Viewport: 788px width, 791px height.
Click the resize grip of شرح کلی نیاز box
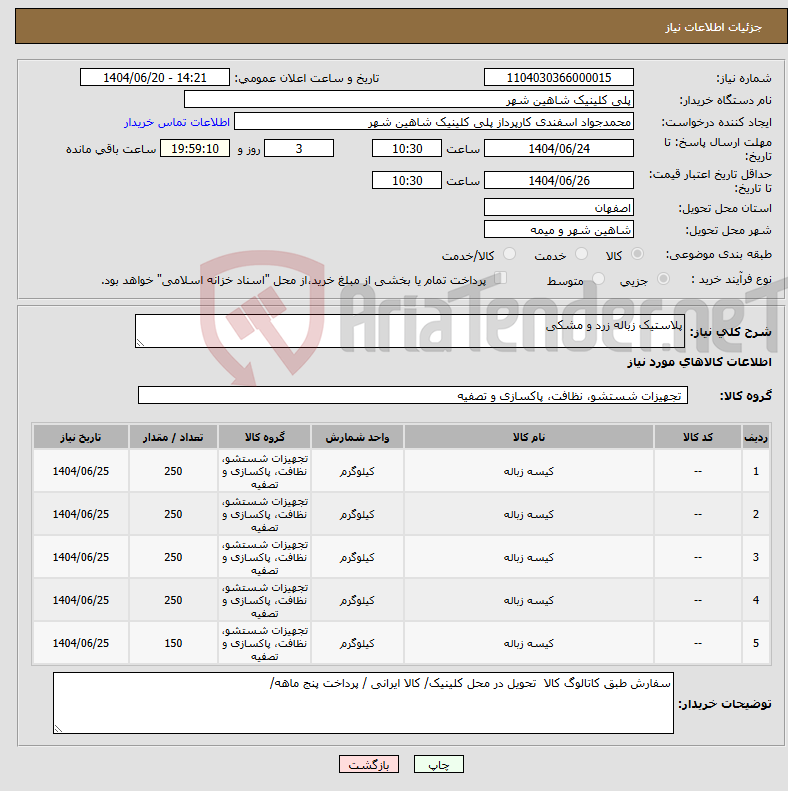pyautogui.click(x=140, y=343)
